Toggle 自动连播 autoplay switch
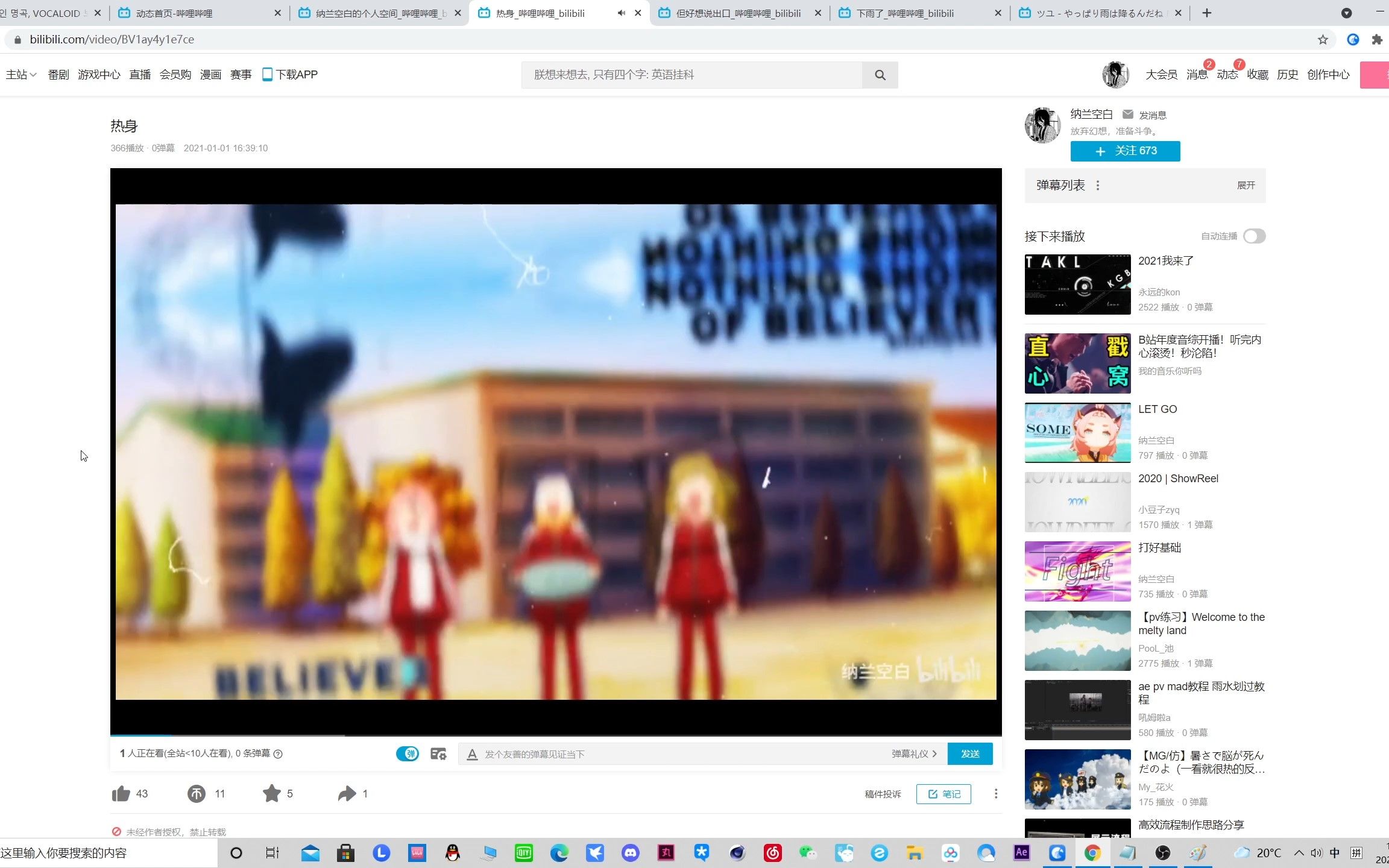 point(1254,236)
